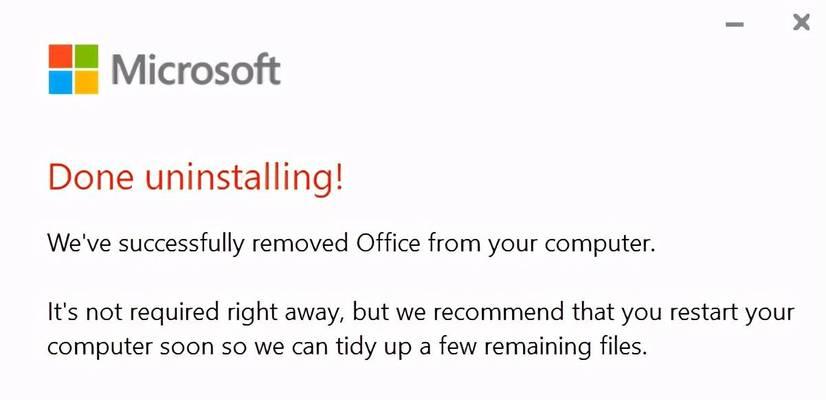
Task: Click the yellow square in Microsoft logo
Action: (x=86, y=82)
